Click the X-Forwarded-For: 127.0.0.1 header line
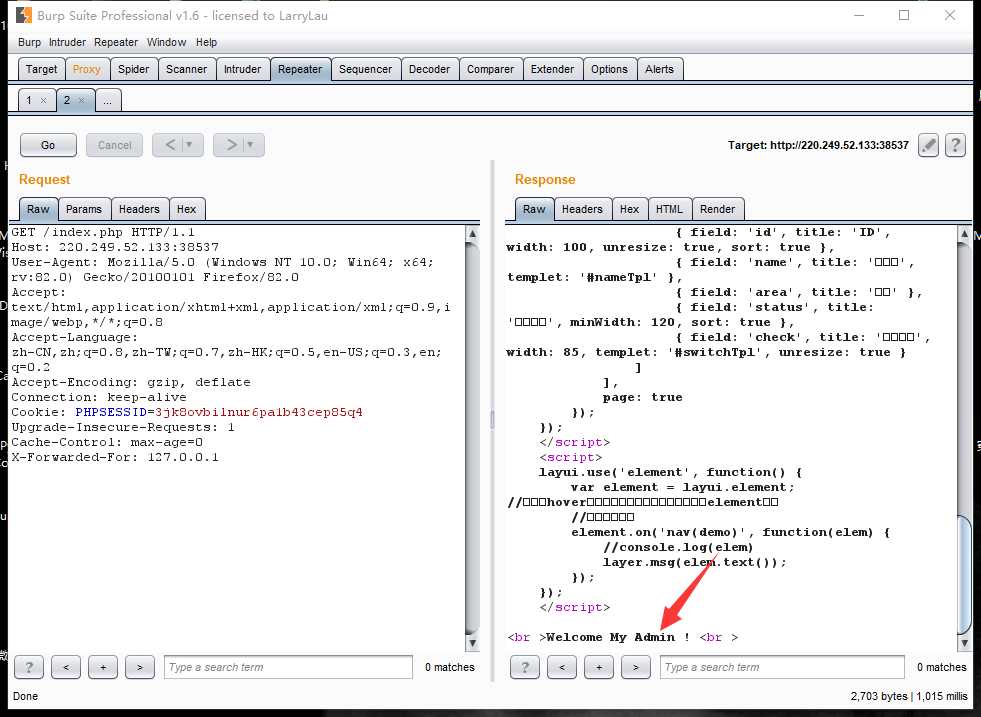Image resolution: width=981 pixels, height=717 pixels. click(115, 457)
